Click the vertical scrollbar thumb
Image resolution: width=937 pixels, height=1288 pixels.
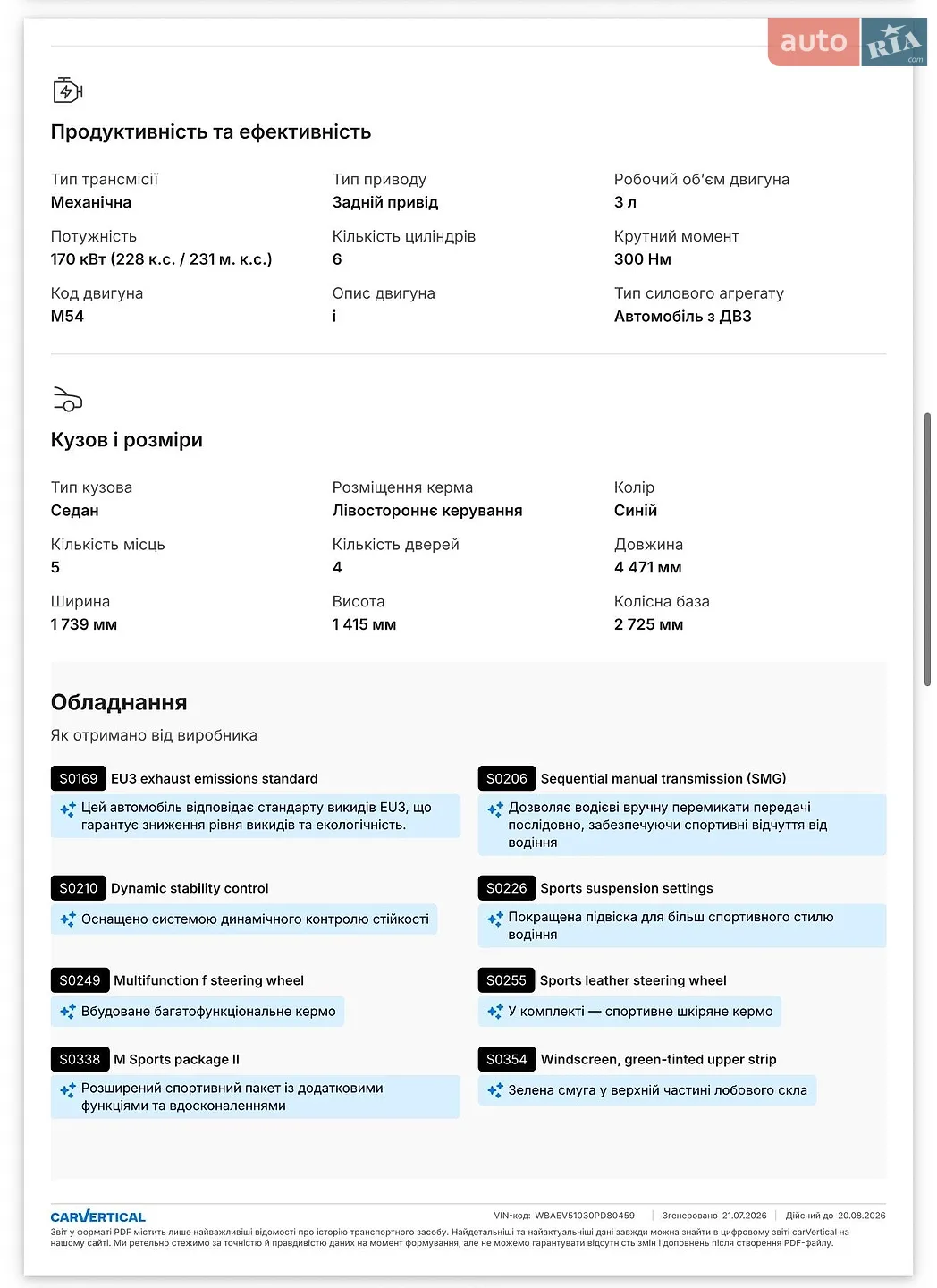(x=928, y=549)
